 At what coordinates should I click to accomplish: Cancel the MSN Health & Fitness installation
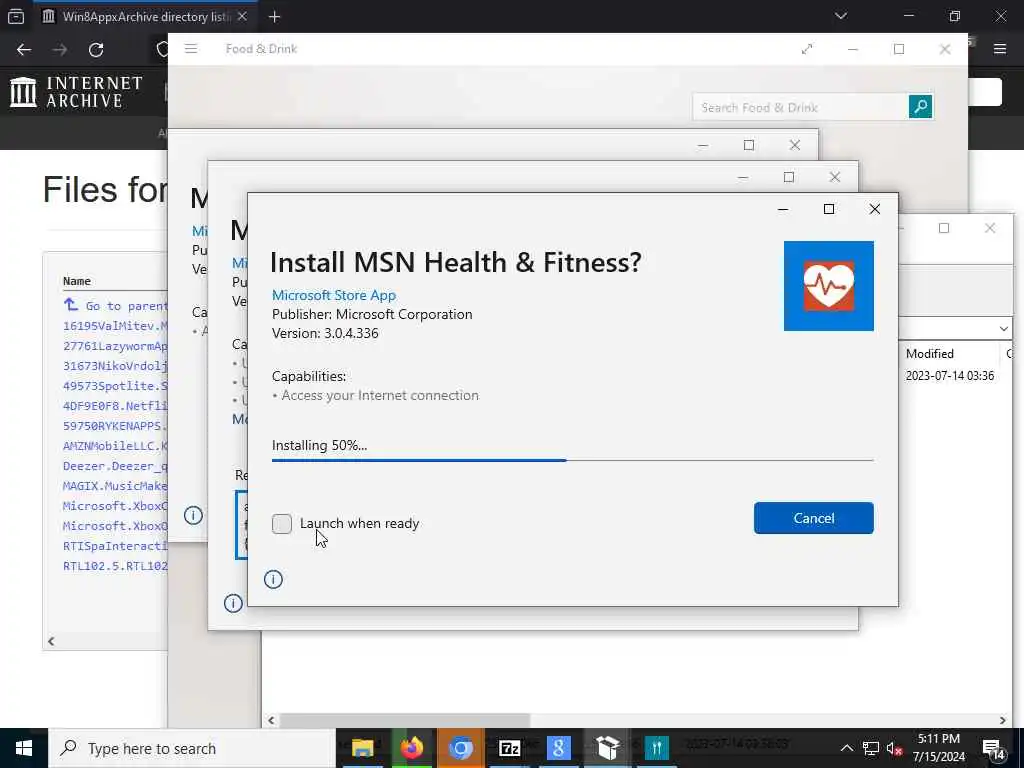(813, 518)
